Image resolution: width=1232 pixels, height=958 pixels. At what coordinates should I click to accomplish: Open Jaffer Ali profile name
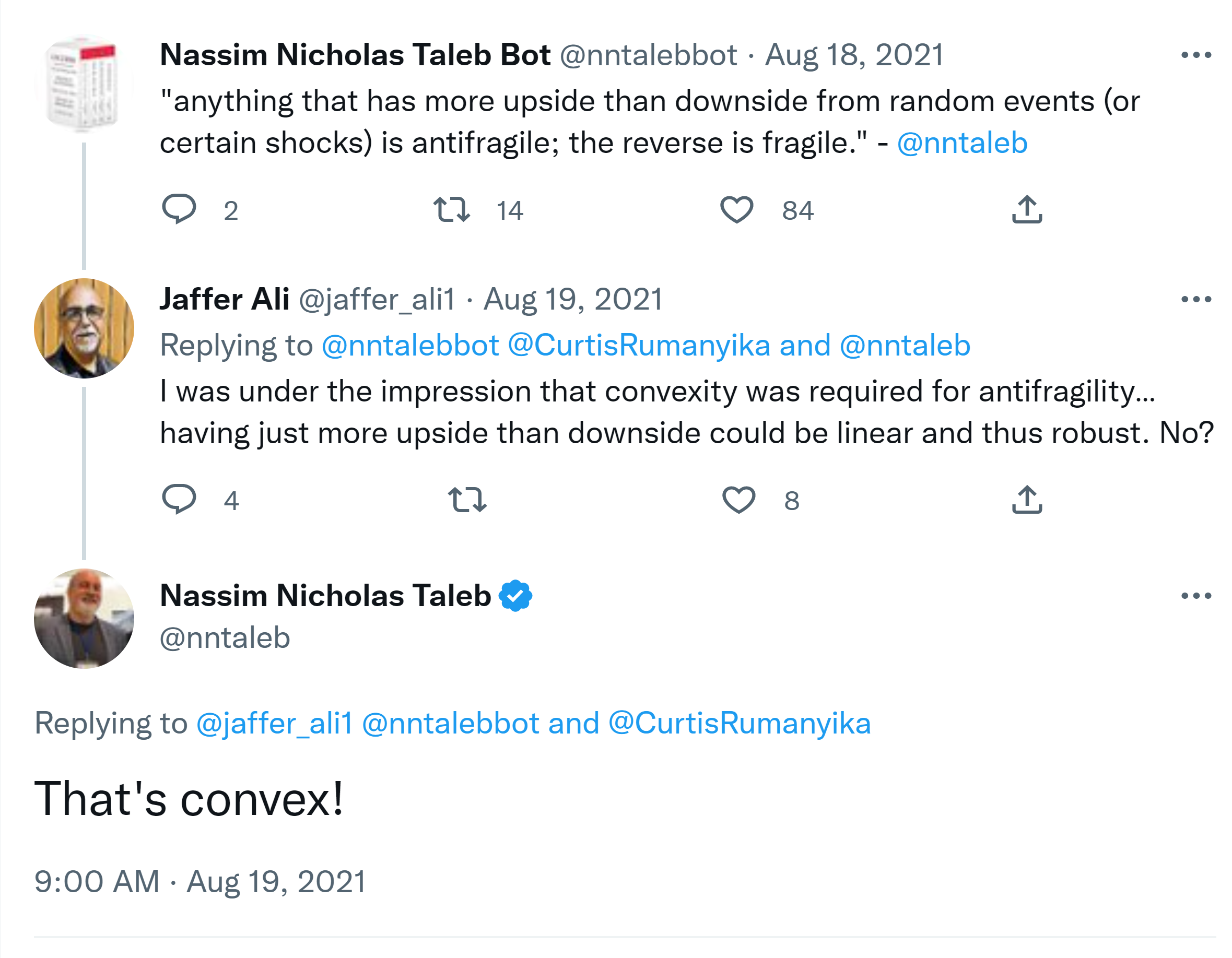point(224,300)
